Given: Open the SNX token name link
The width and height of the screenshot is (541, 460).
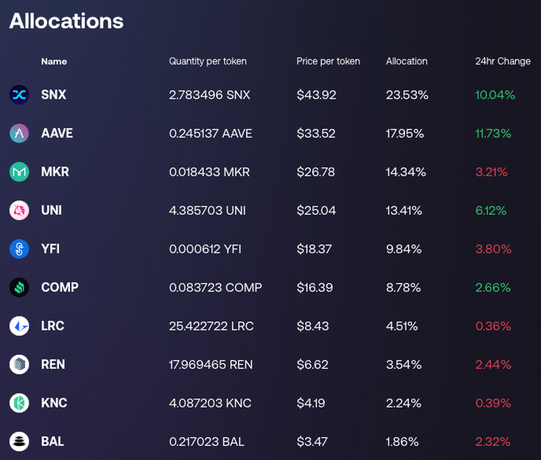Looking at the screenshot, I should tap(53, 95).
